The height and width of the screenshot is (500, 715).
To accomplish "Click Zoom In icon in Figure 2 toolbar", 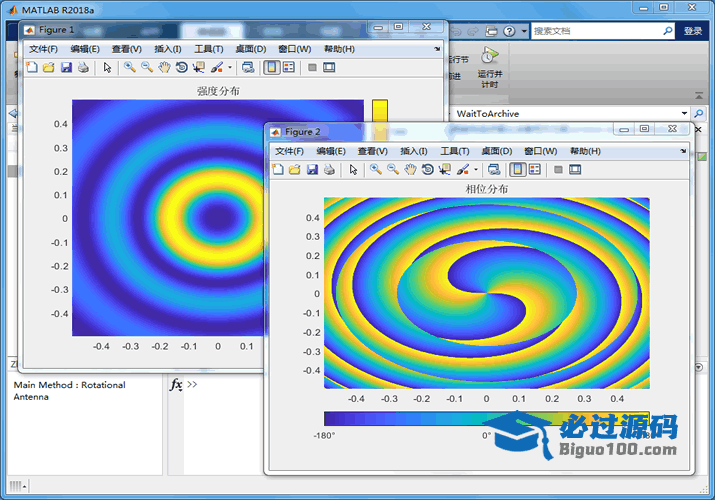I will pyautogui.click(x=376, y=169).
